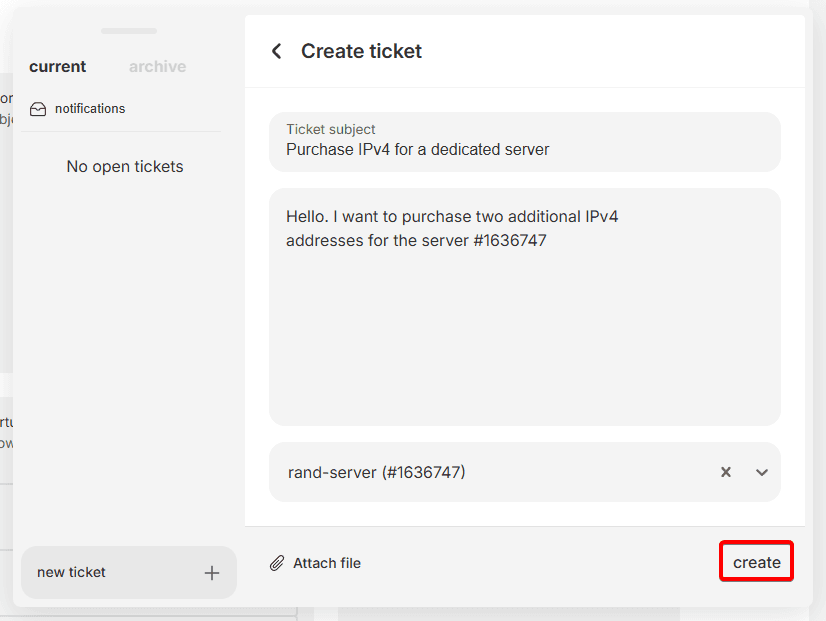Switch to the current tab

click(57, 67)
